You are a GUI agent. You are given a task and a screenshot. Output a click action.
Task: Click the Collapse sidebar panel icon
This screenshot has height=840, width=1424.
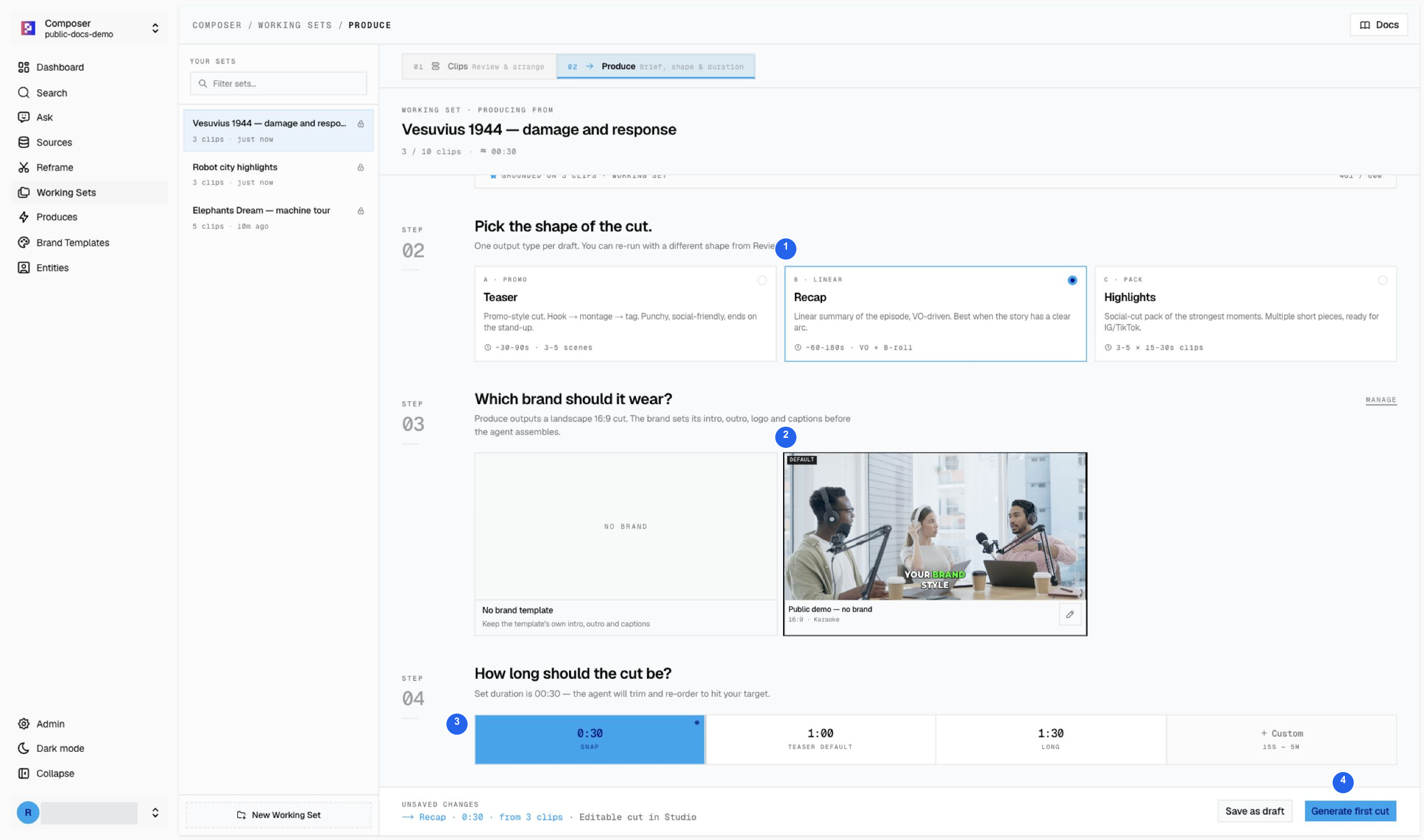point(23,773)
